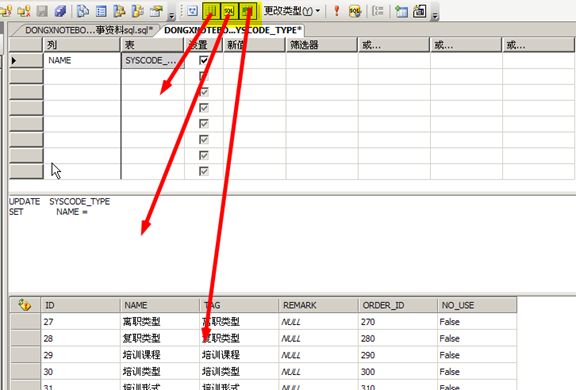576x390 pixels.
Task: Click the NO_USE results column header
Action: coord(477,305)
